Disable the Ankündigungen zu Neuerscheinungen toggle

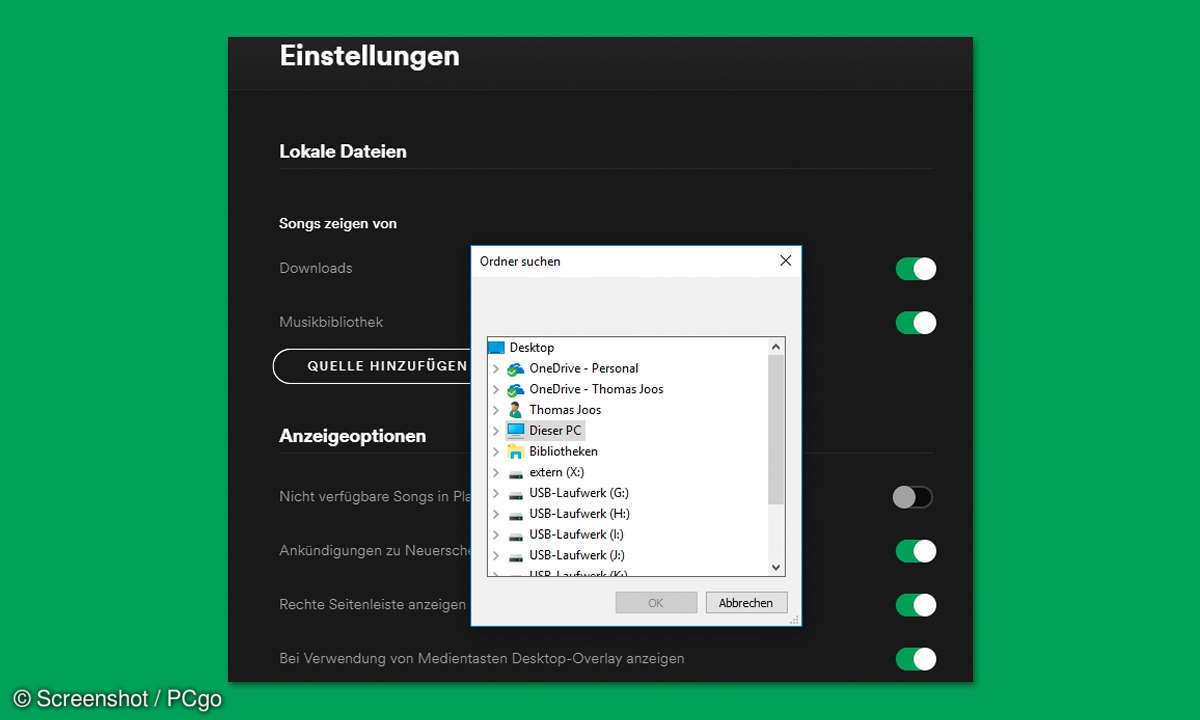tap(915, 551)
